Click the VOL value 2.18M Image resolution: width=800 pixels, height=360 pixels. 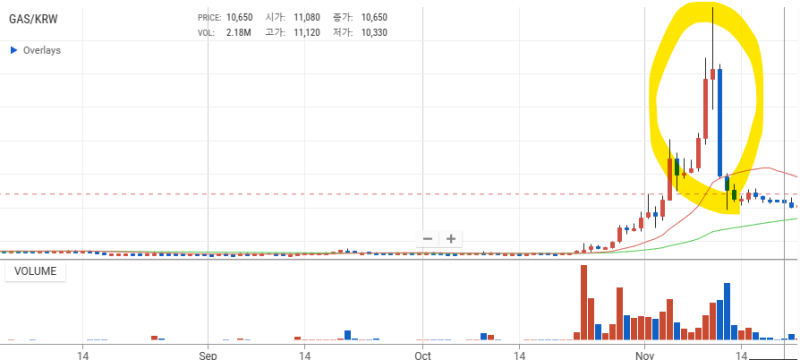click(239, 33)
